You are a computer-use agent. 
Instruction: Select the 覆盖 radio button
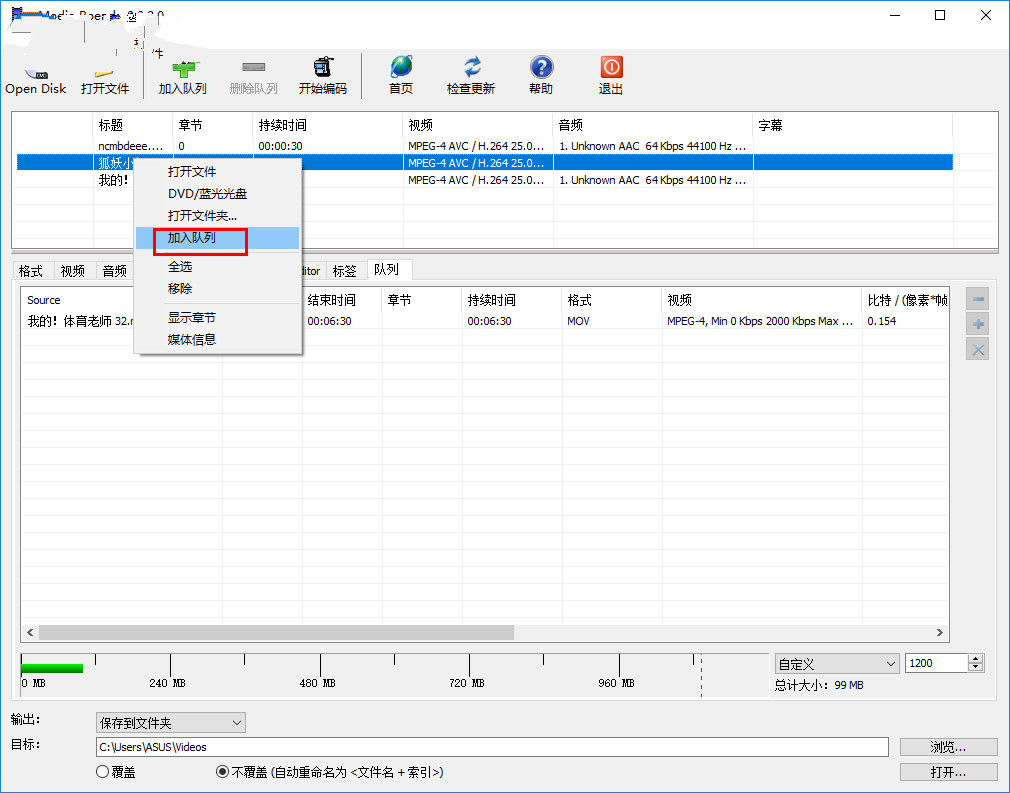pos(103,772)
